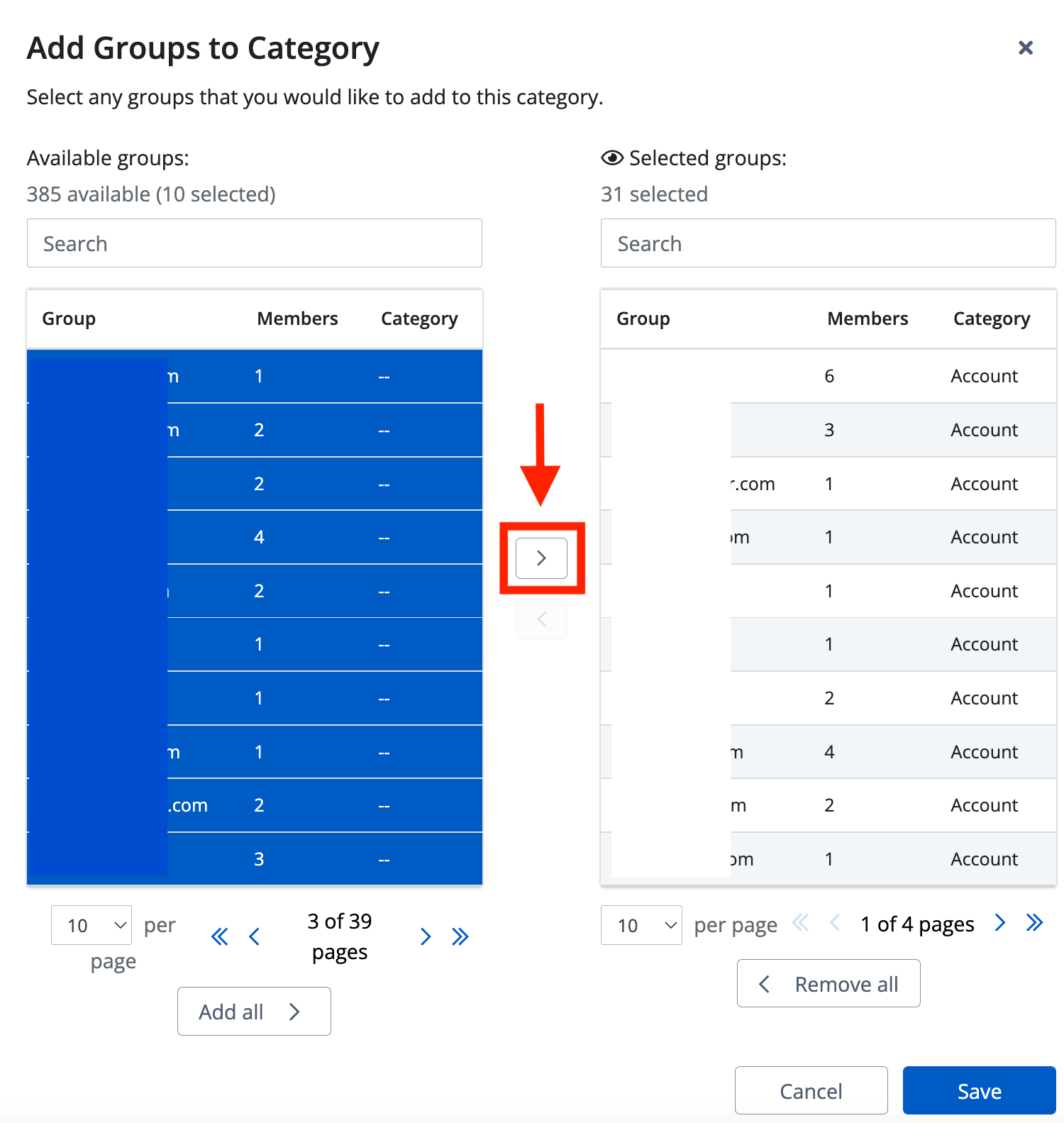Jump to last page of selected groups

pyautogui.click(x=1035, y=923)
